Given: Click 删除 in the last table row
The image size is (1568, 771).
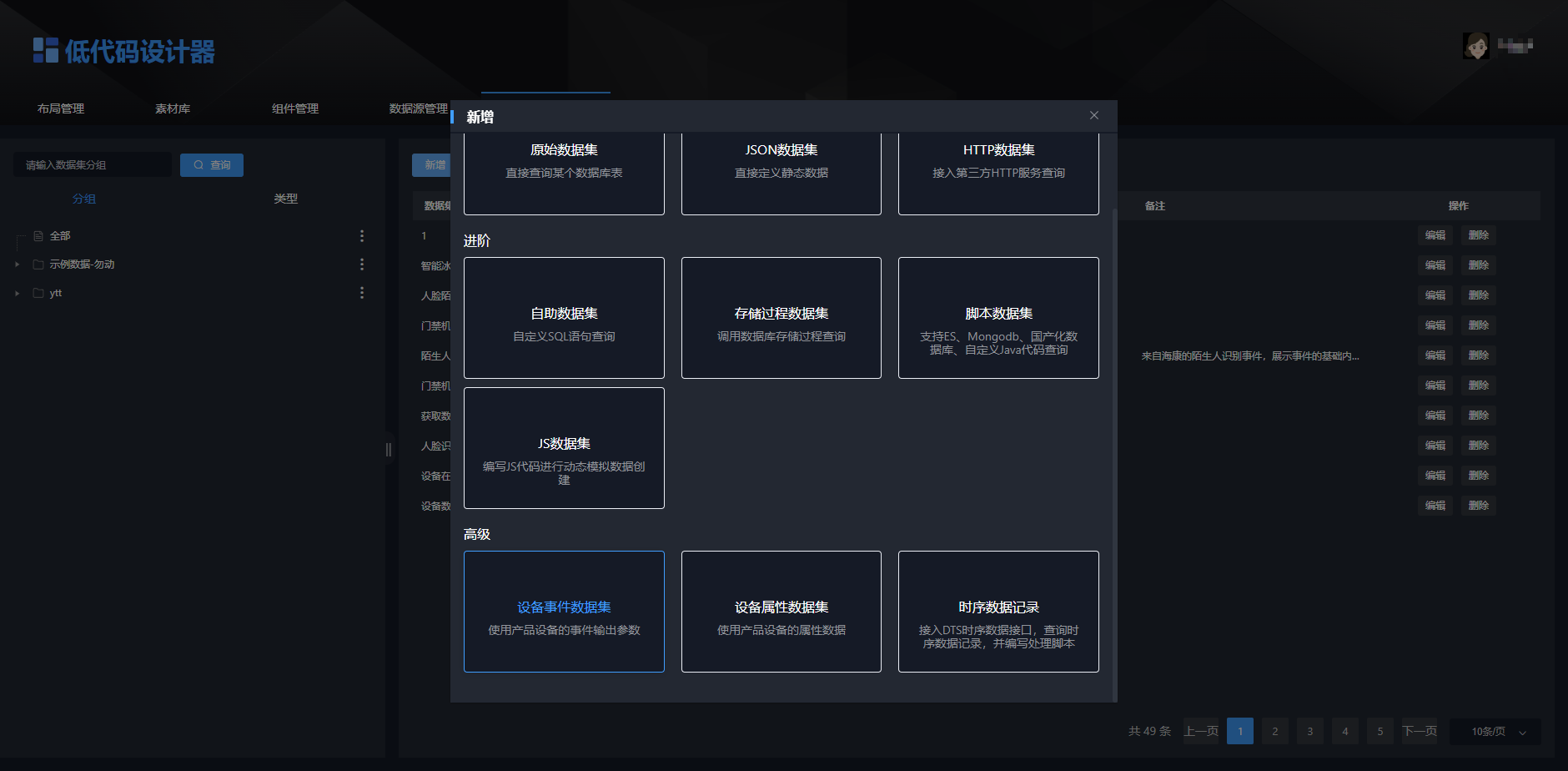Looking at the screenshot, I should coord(1479,506).
